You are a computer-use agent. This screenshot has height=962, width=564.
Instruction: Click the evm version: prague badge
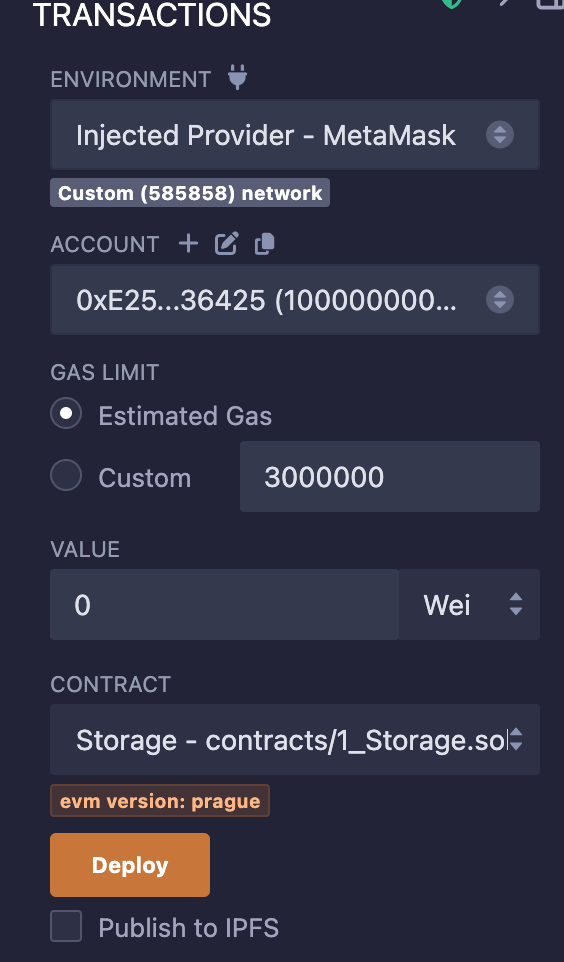pos(160,801)
